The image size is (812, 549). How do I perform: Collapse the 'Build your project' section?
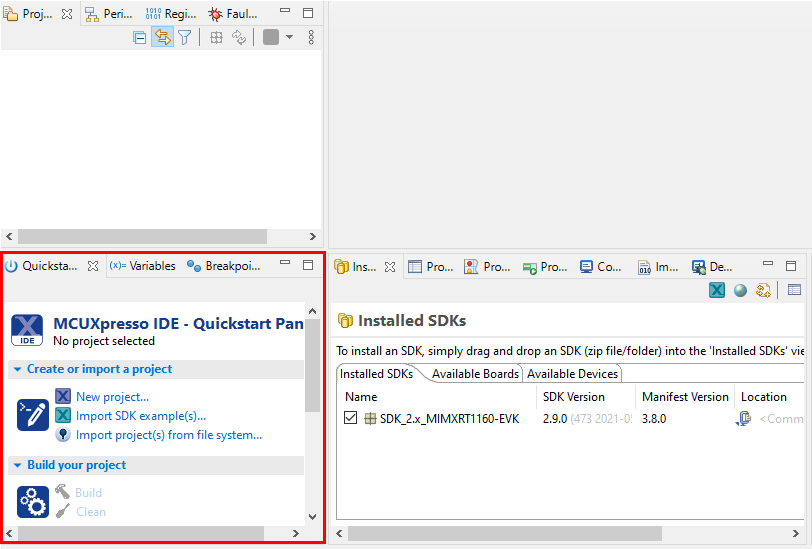[x=17, y=465]
